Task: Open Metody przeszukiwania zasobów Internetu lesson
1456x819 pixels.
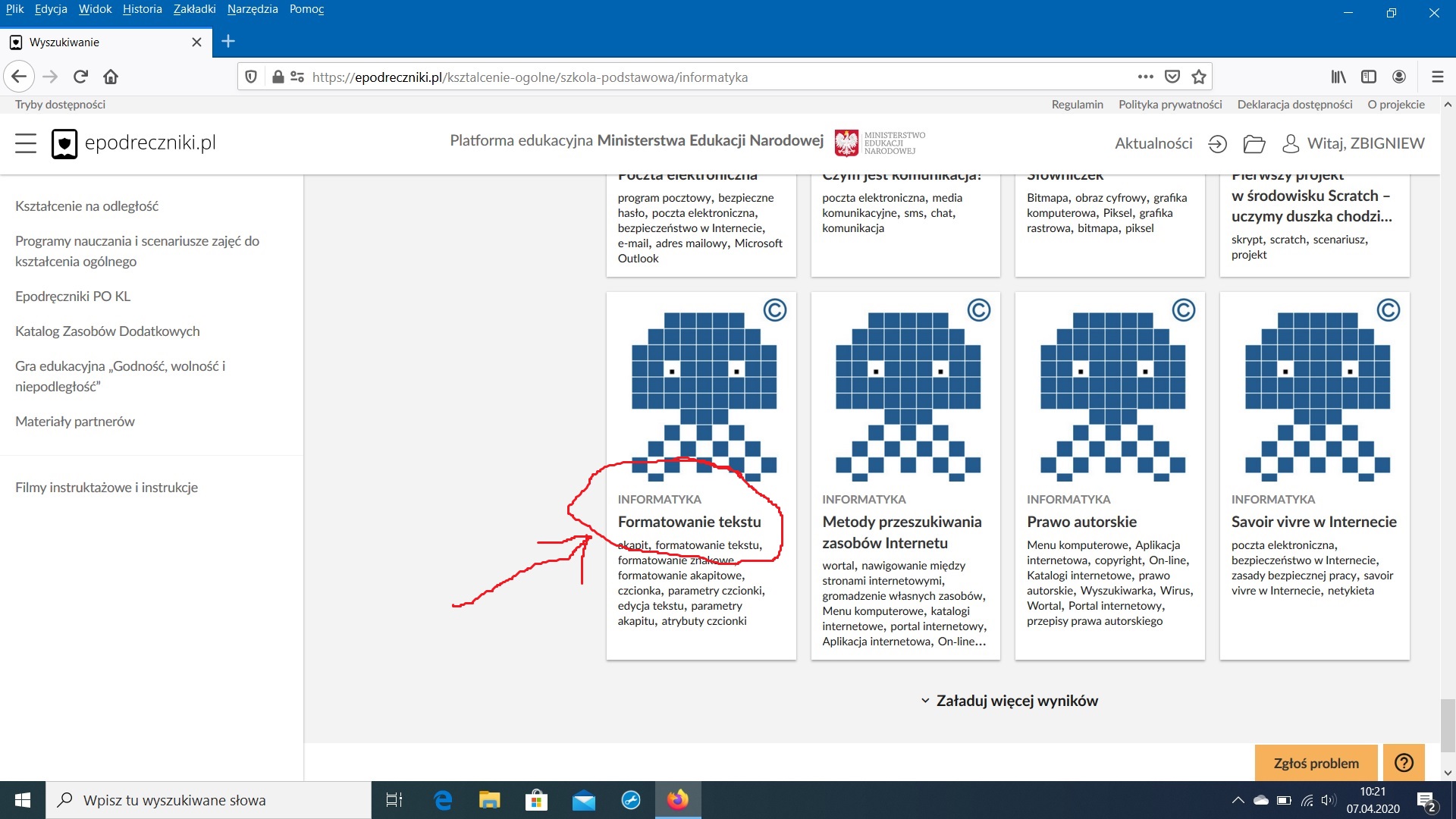Action: (x=902, y=532)
